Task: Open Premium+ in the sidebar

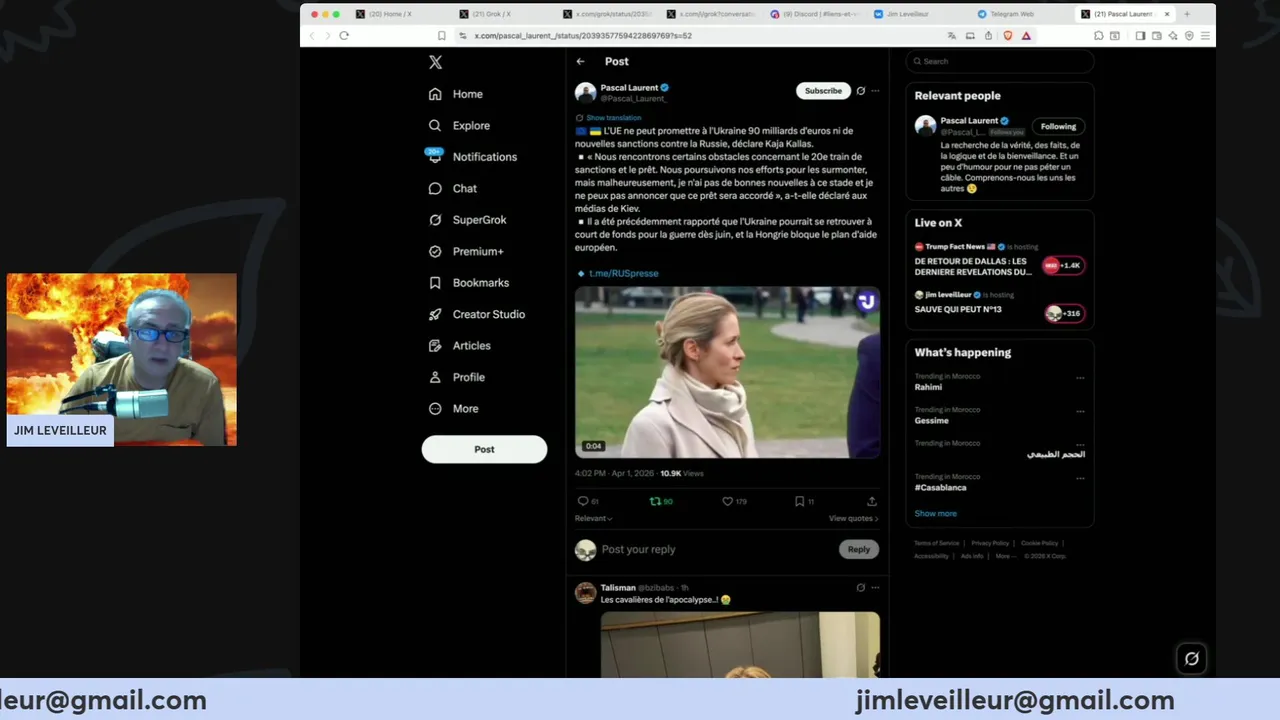Action: coord(466,251)
